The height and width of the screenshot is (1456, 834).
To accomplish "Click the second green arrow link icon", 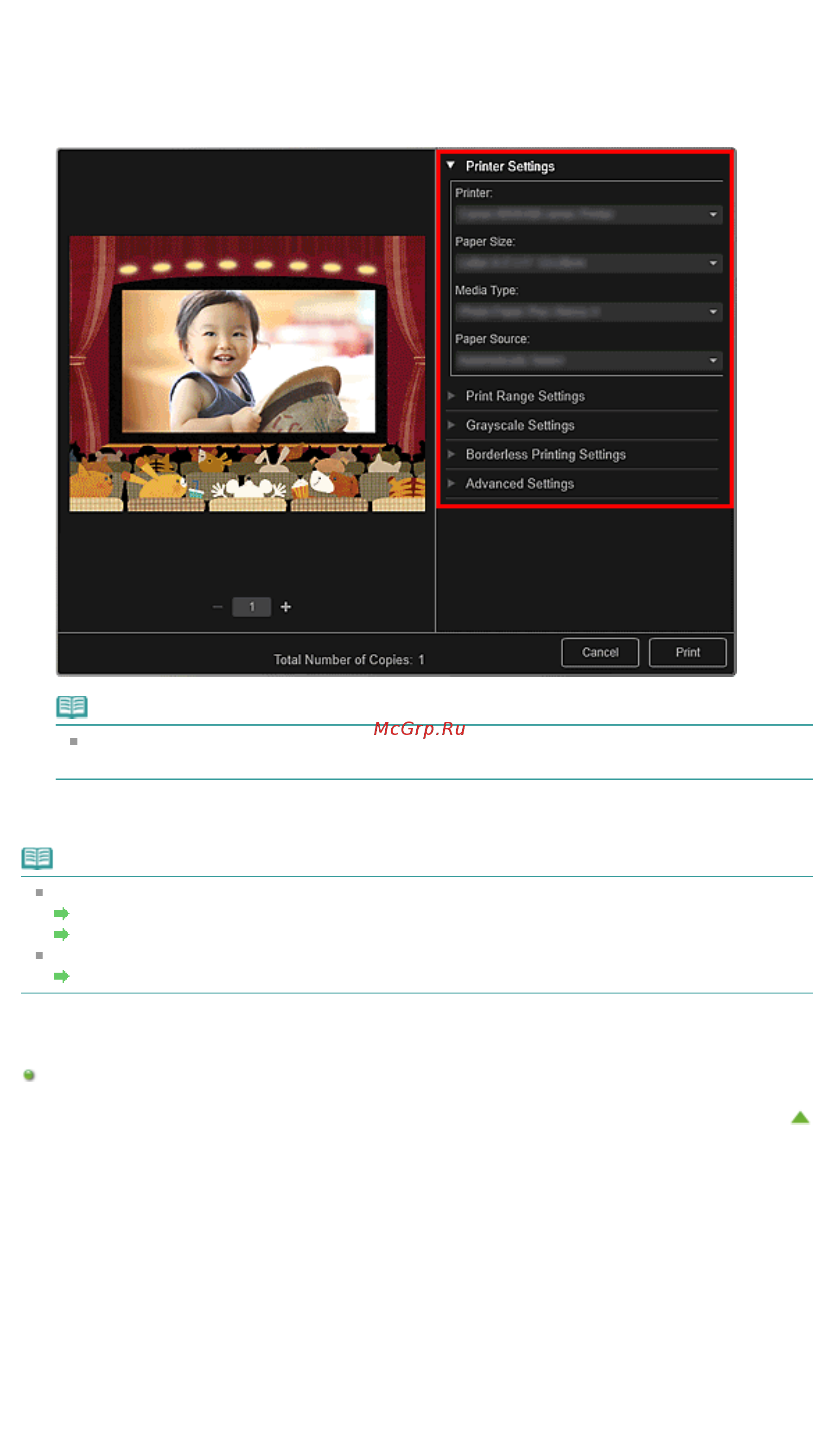I will tap(62, 935).
